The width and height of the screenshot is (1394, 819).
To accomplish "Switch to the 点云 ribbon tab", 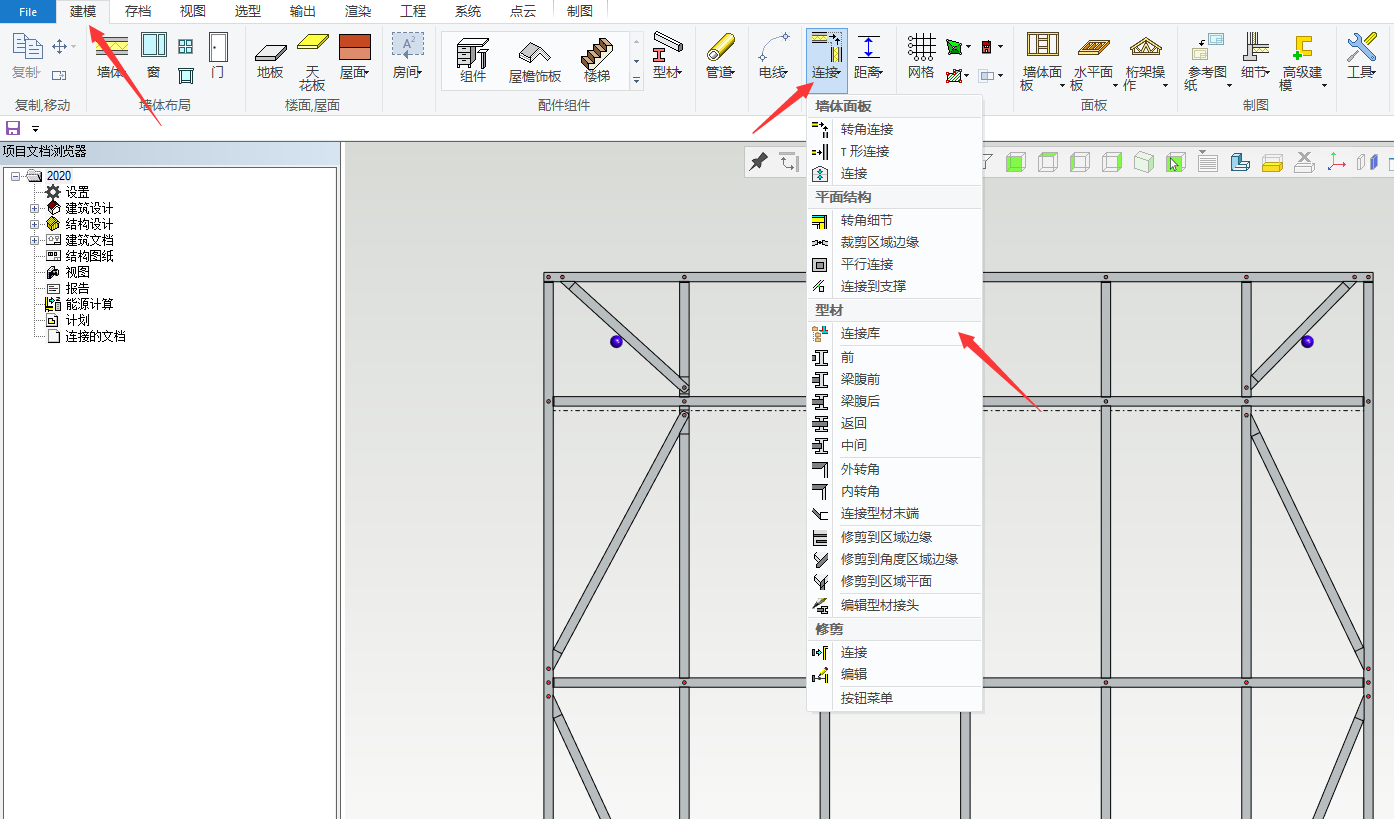I will [x=523, y=11].
